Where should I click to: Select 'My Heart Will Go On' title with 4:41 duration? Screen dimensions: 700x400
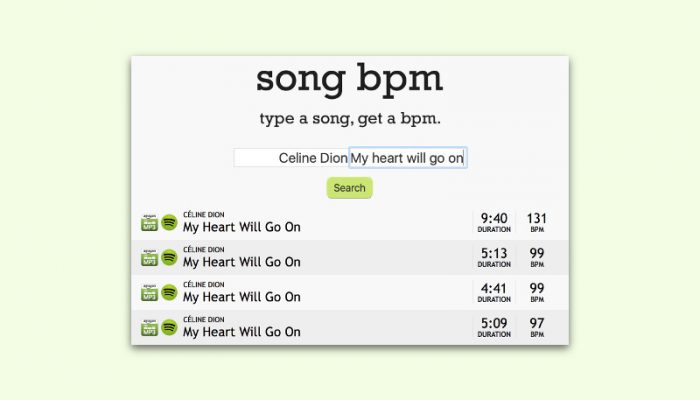pos(242,297)
